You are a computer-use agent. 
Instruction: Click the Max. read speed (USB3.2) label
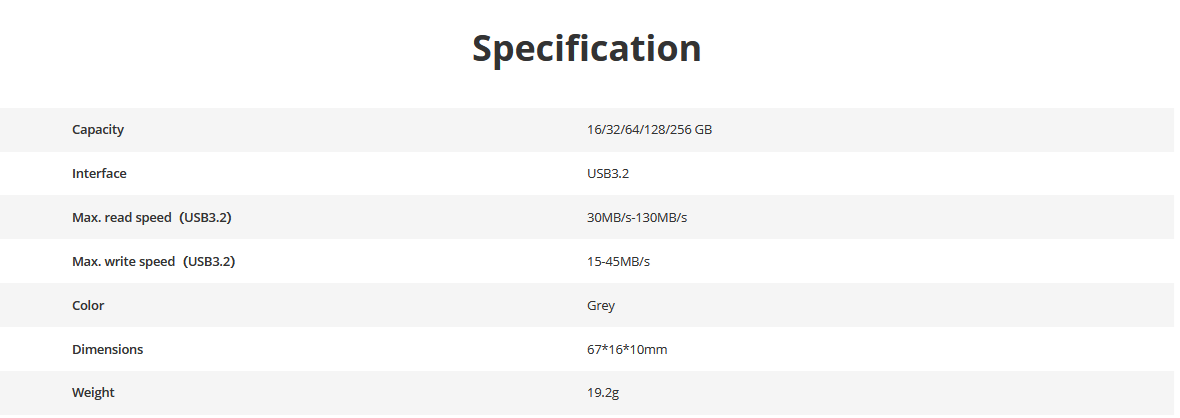(158, 218)
